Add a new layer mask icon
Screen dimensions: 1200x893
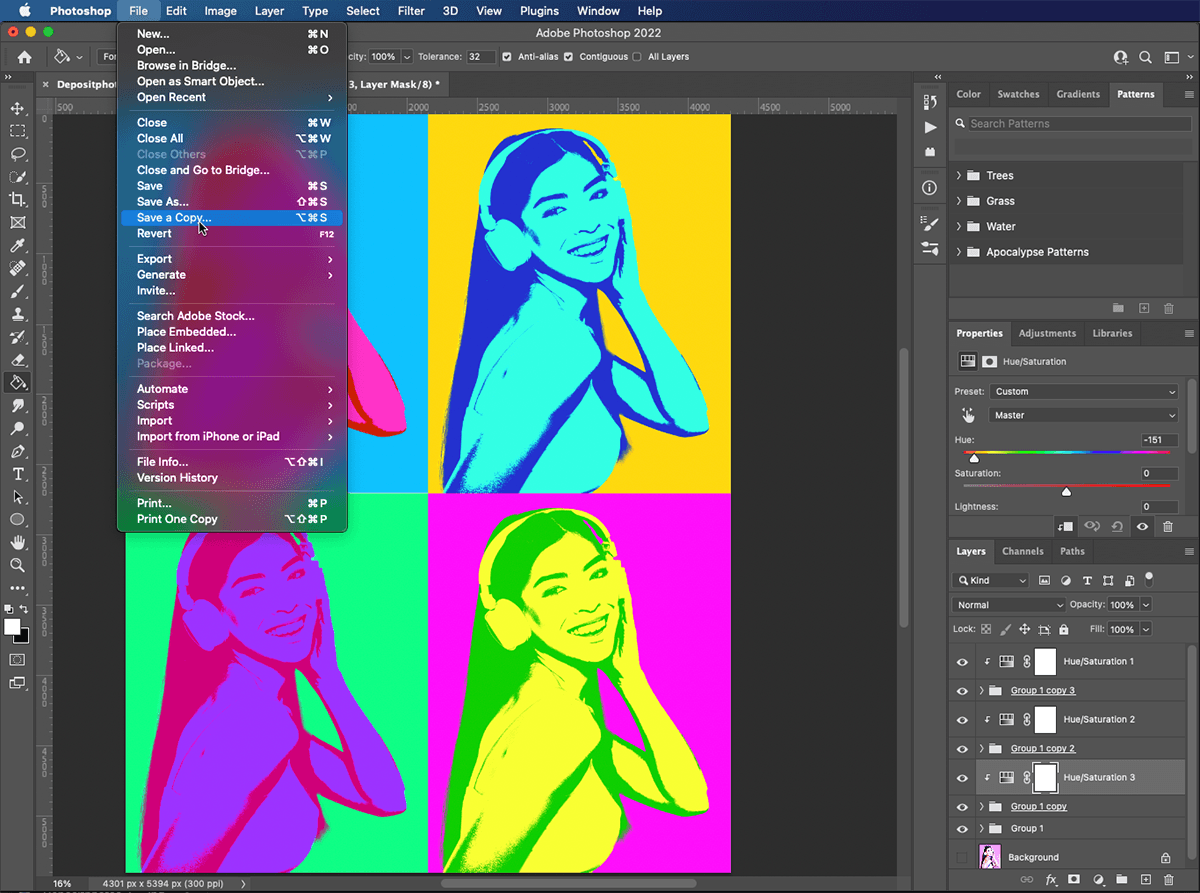pos(1073,877)
